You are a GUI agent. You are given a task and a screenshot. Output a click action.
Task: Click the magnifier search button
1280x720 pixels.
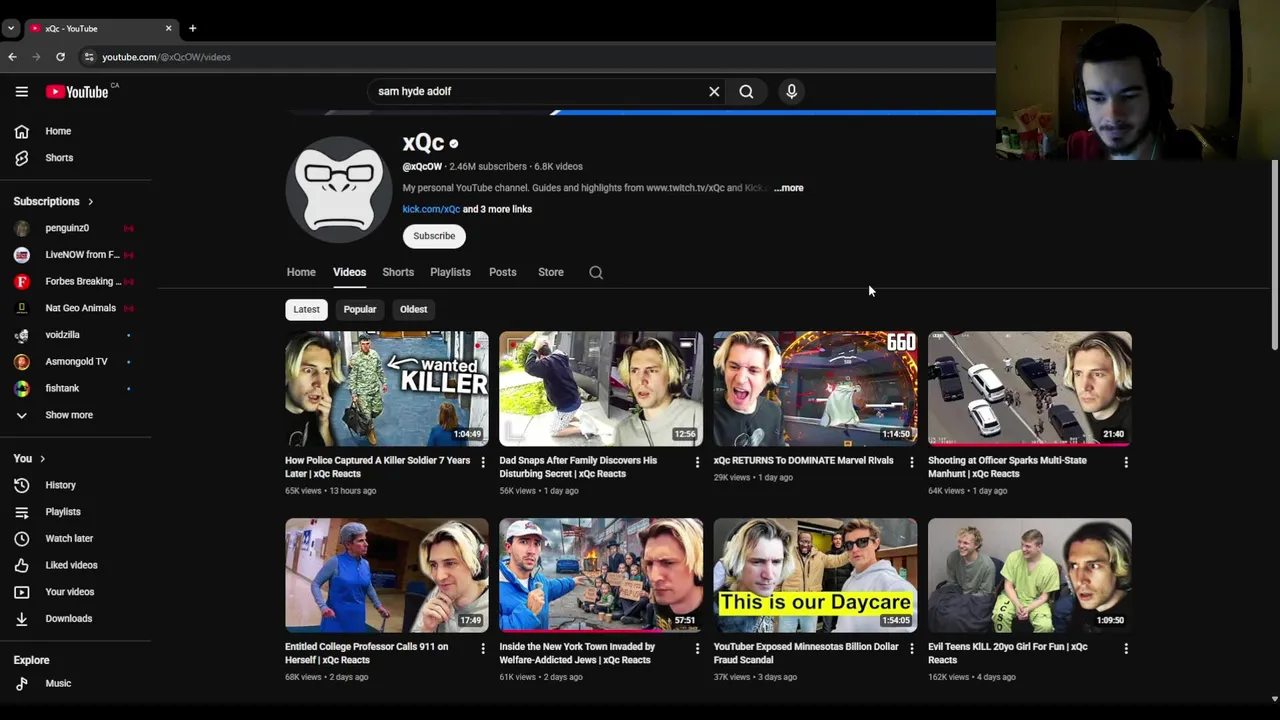point(746,91)
